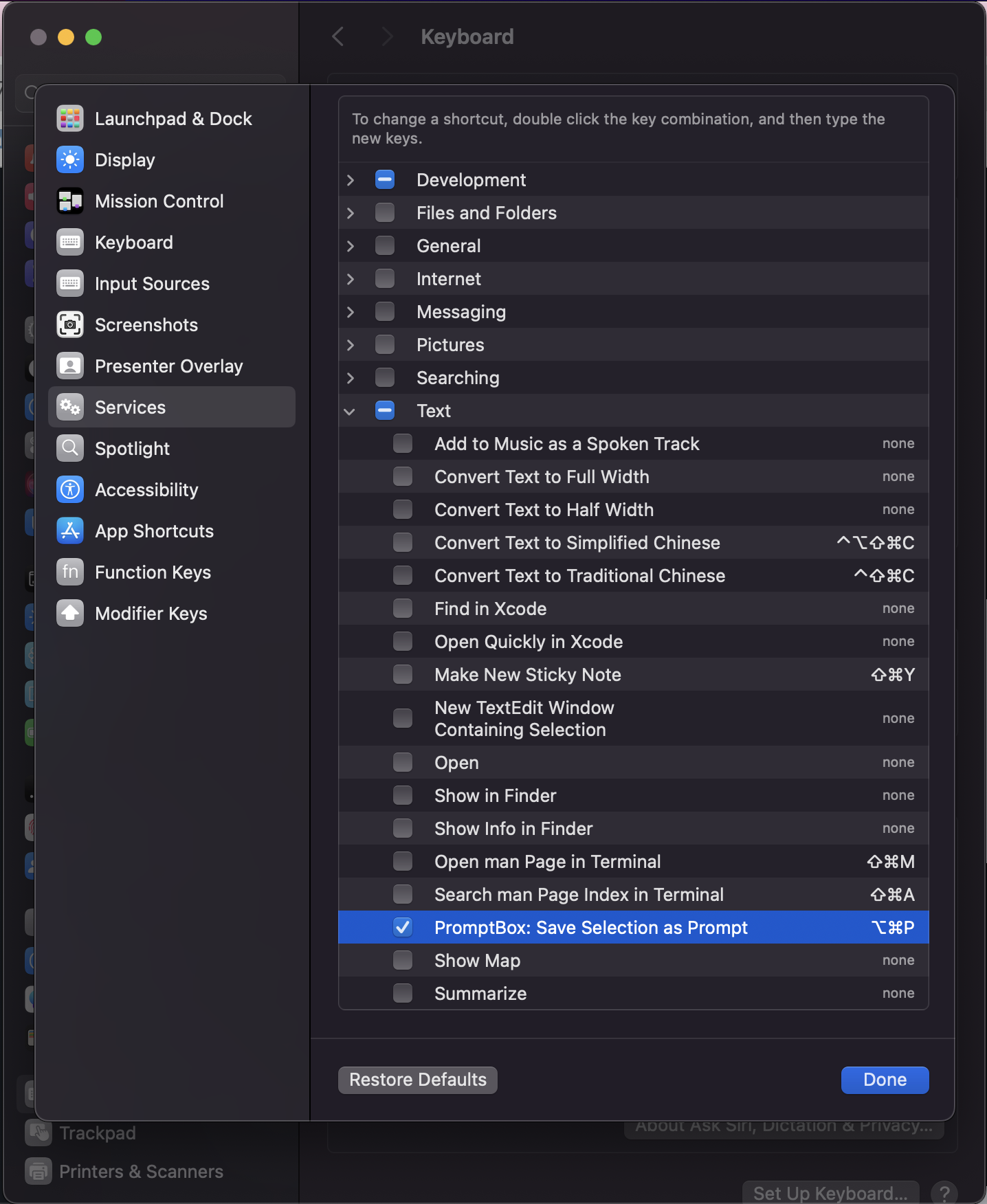Screen dimensions: 987x1204
Task: Enable Make New Sticky Note checkbox
Action: tap(403, 674)
